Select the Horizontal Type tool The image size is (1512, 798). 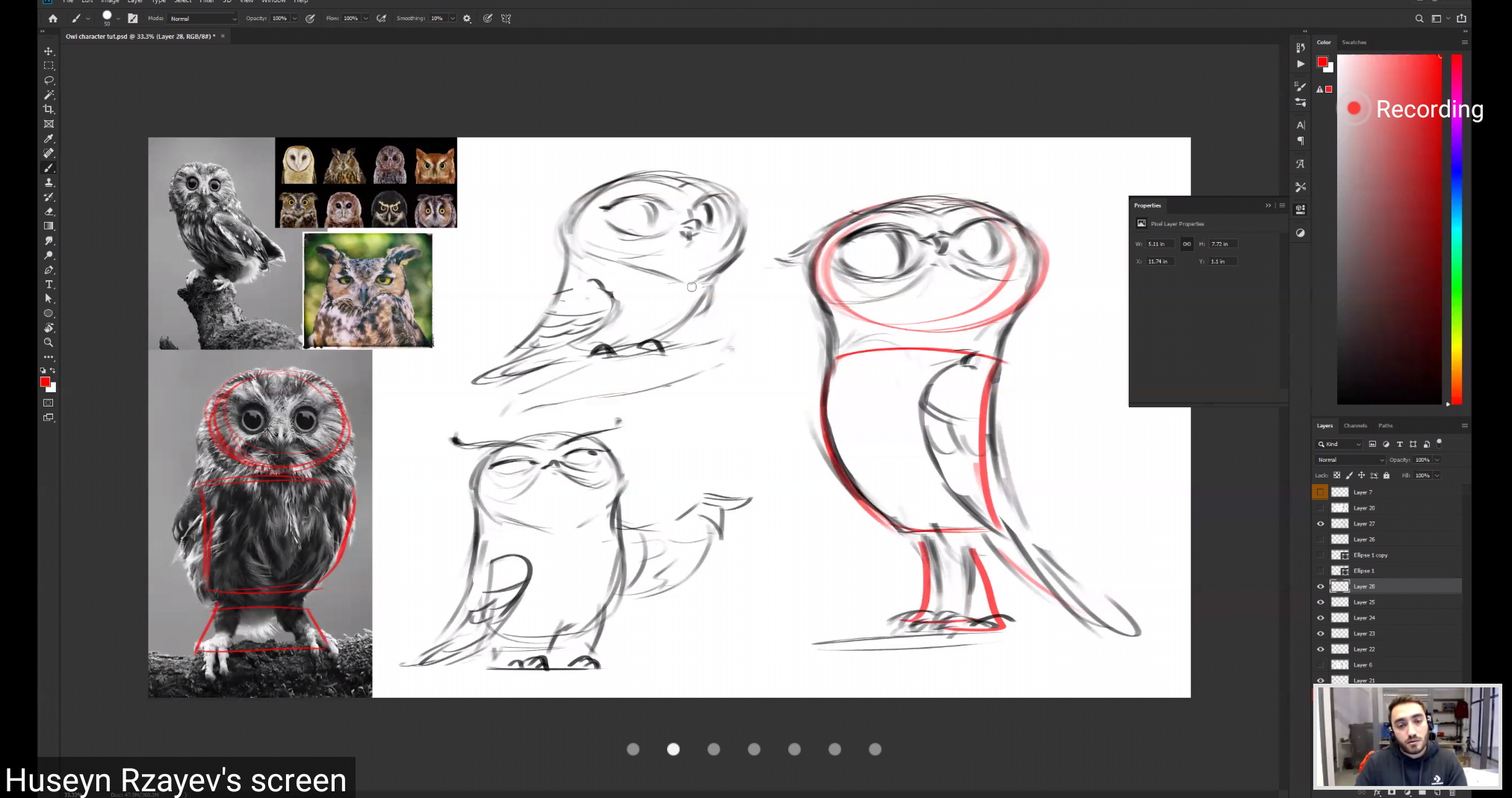49,285
